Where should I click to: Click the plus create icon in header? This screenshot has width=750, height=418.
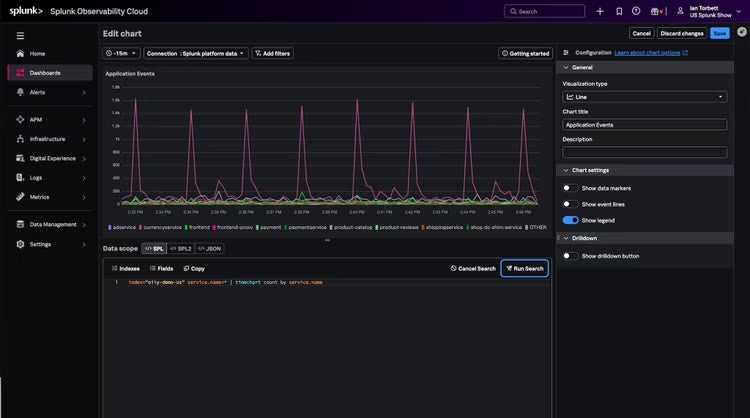[x=600, y=11]
